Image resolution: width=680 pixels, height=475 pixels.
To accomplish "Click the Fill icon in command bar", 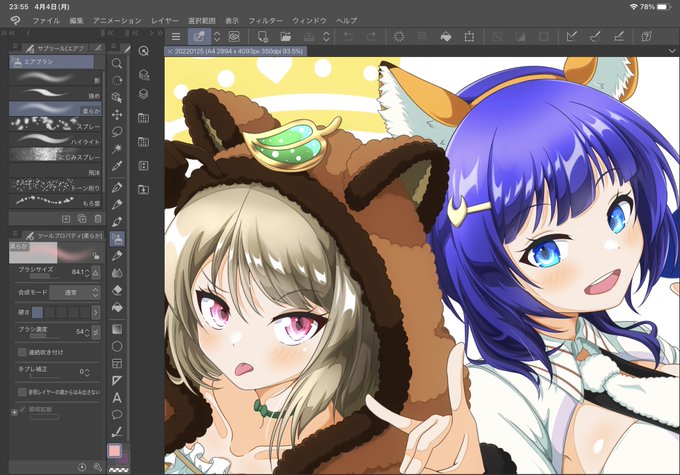I will coord(446,37).
